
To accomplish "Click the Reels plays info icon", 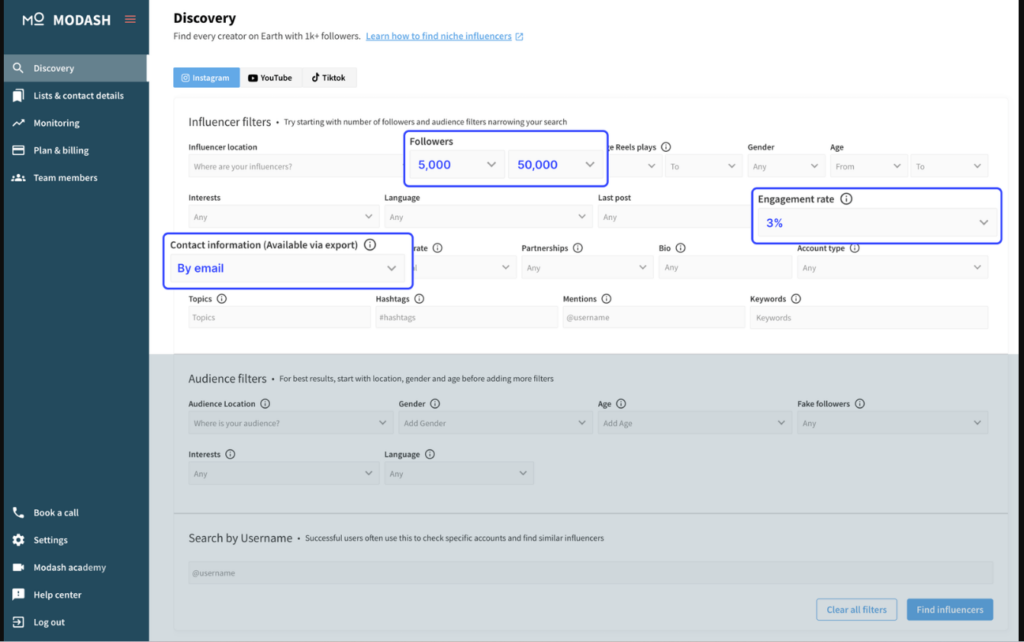I will [666, 147].
